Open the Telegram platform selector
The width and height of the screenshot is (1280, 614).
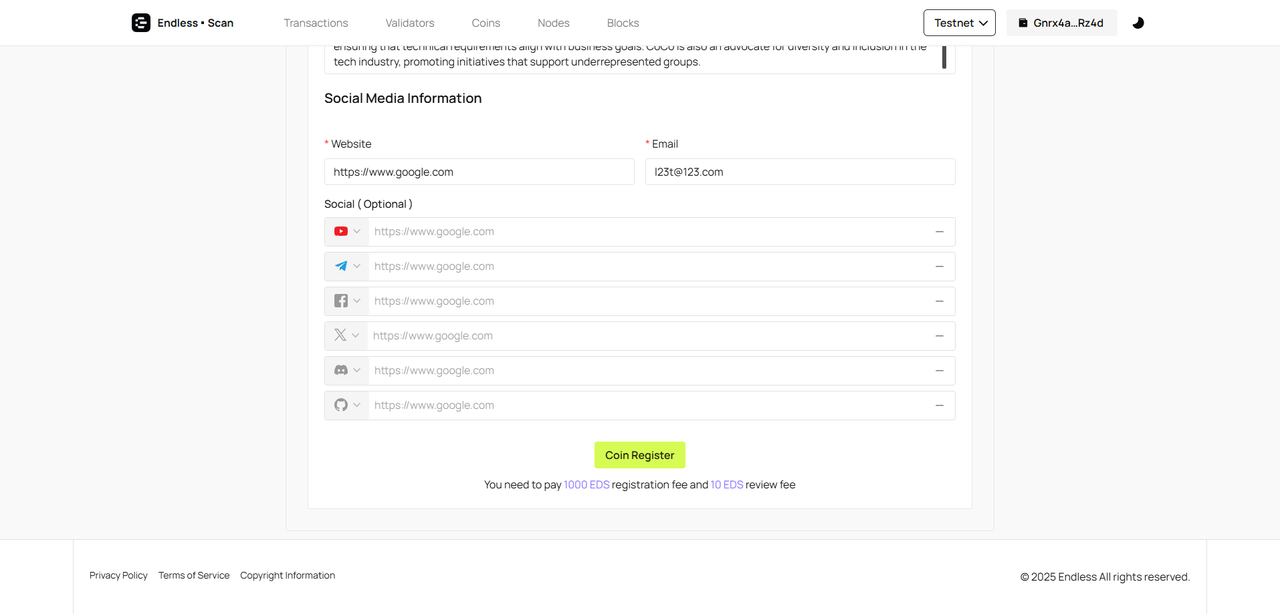347,267
